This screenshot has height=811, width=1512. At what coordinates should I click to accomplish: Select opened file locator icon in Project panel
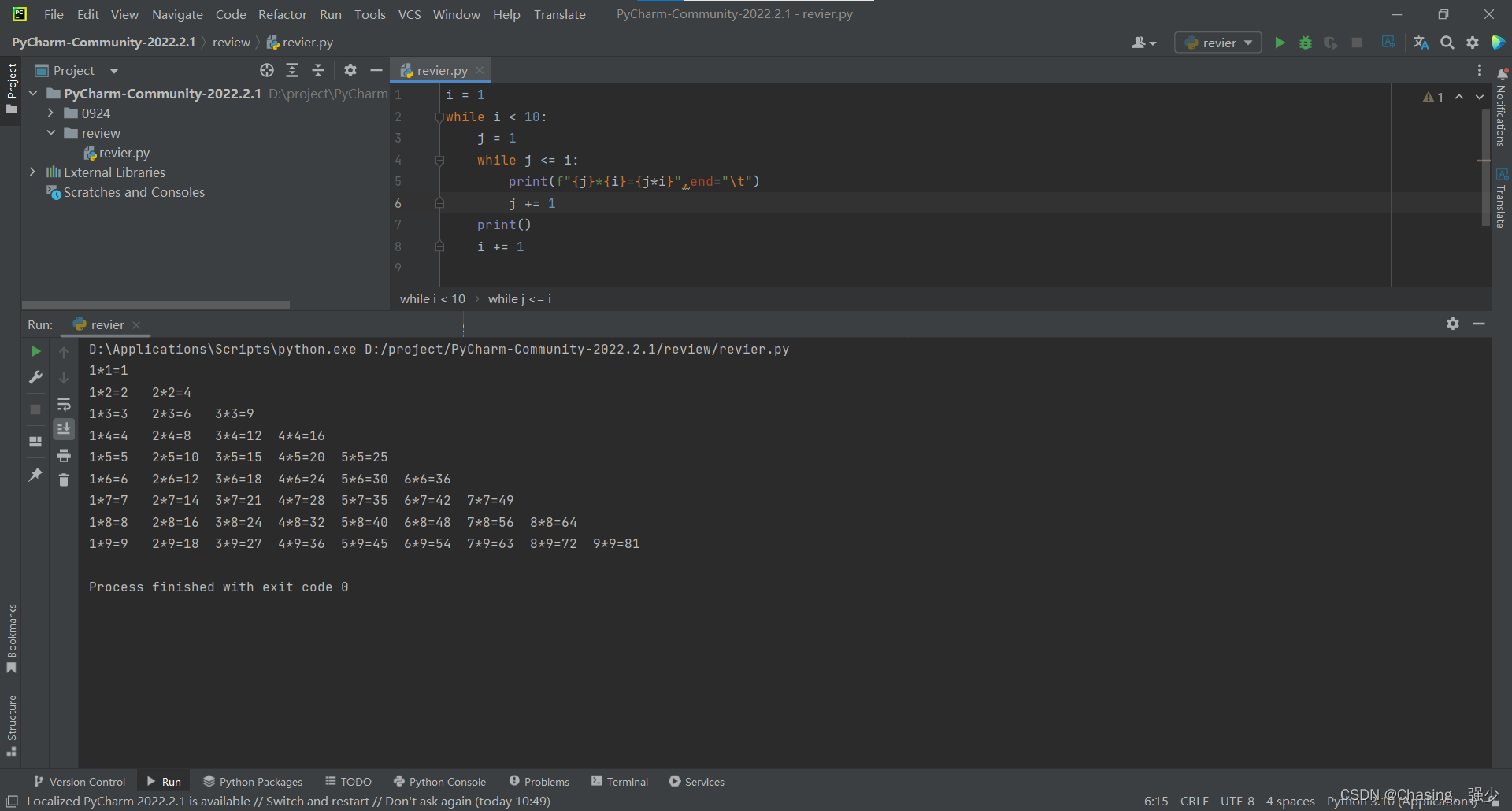267,70
